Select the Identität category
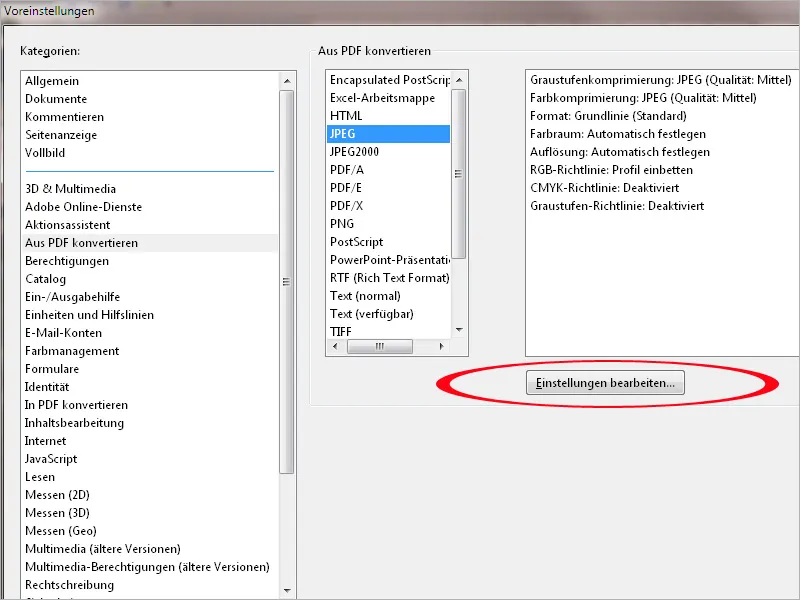The image size is (800, 600). [46, 387]
